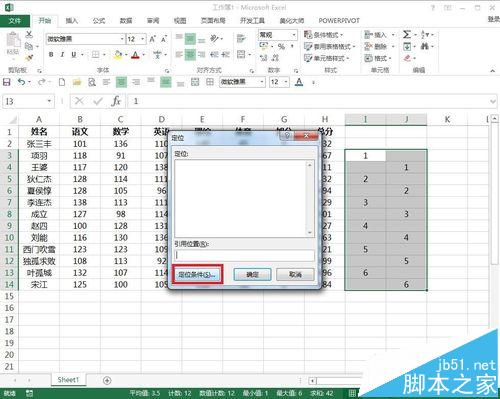500x399 pixels.
Task: Click the Format Painter brush icon
Action: (x=29, y=58)
